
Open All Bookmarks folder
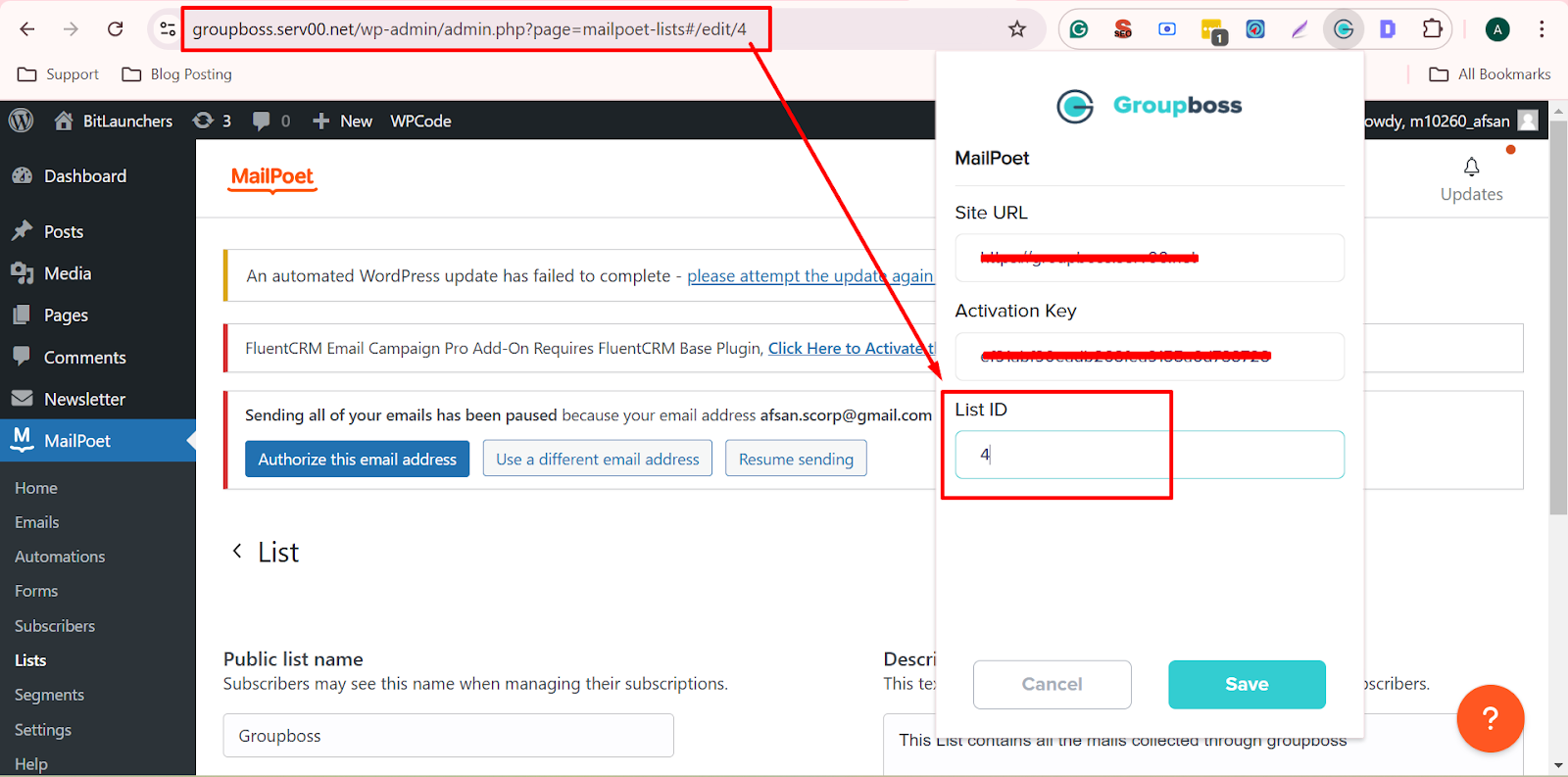1490,74
